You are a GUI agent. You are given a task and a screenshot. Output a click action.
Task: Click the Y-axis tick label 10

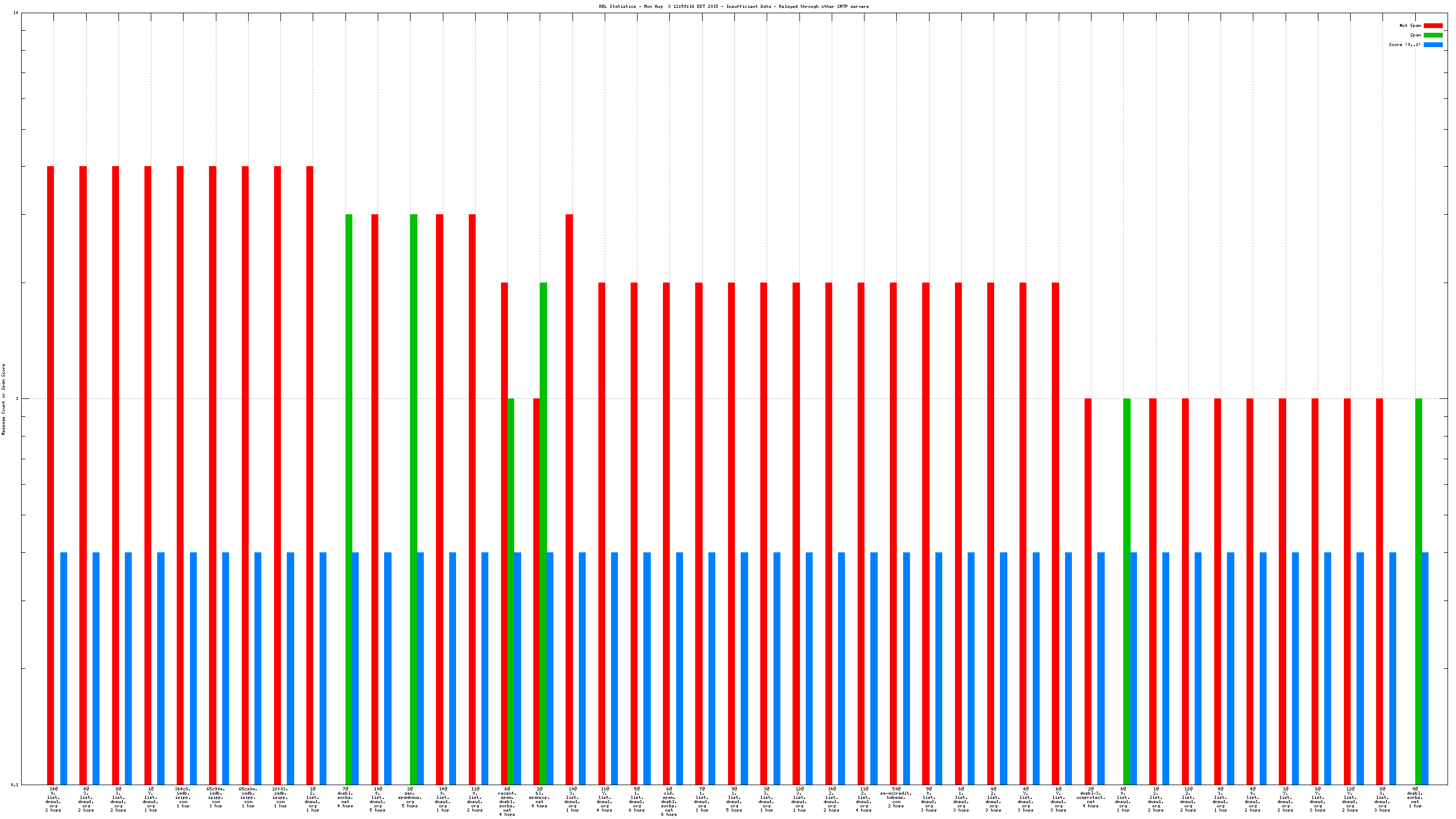point(16,13)
